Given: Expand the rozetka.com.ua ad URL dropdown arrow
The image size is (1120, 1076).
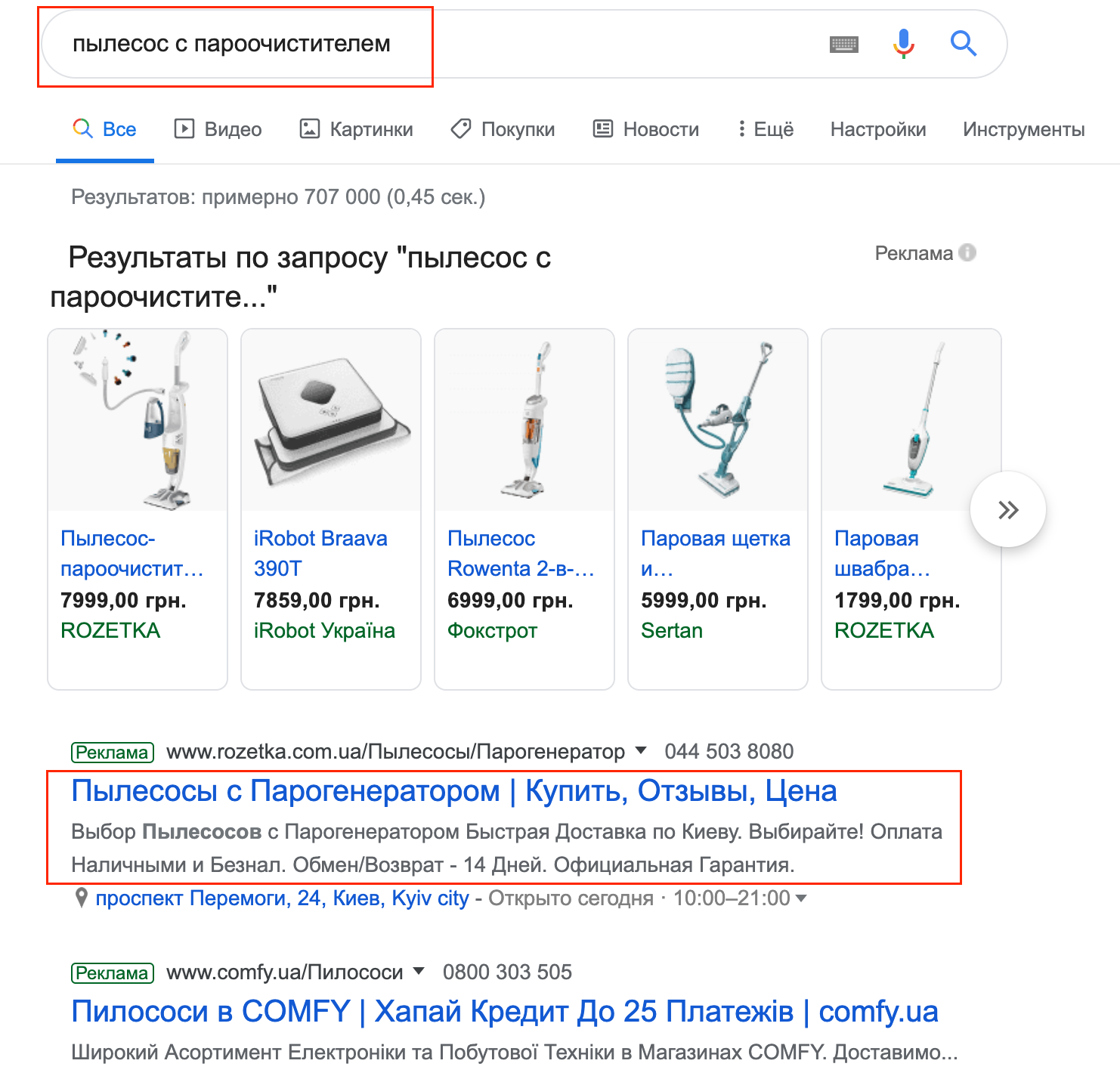Looking at the screenshot, I should (x=641, y=750).
